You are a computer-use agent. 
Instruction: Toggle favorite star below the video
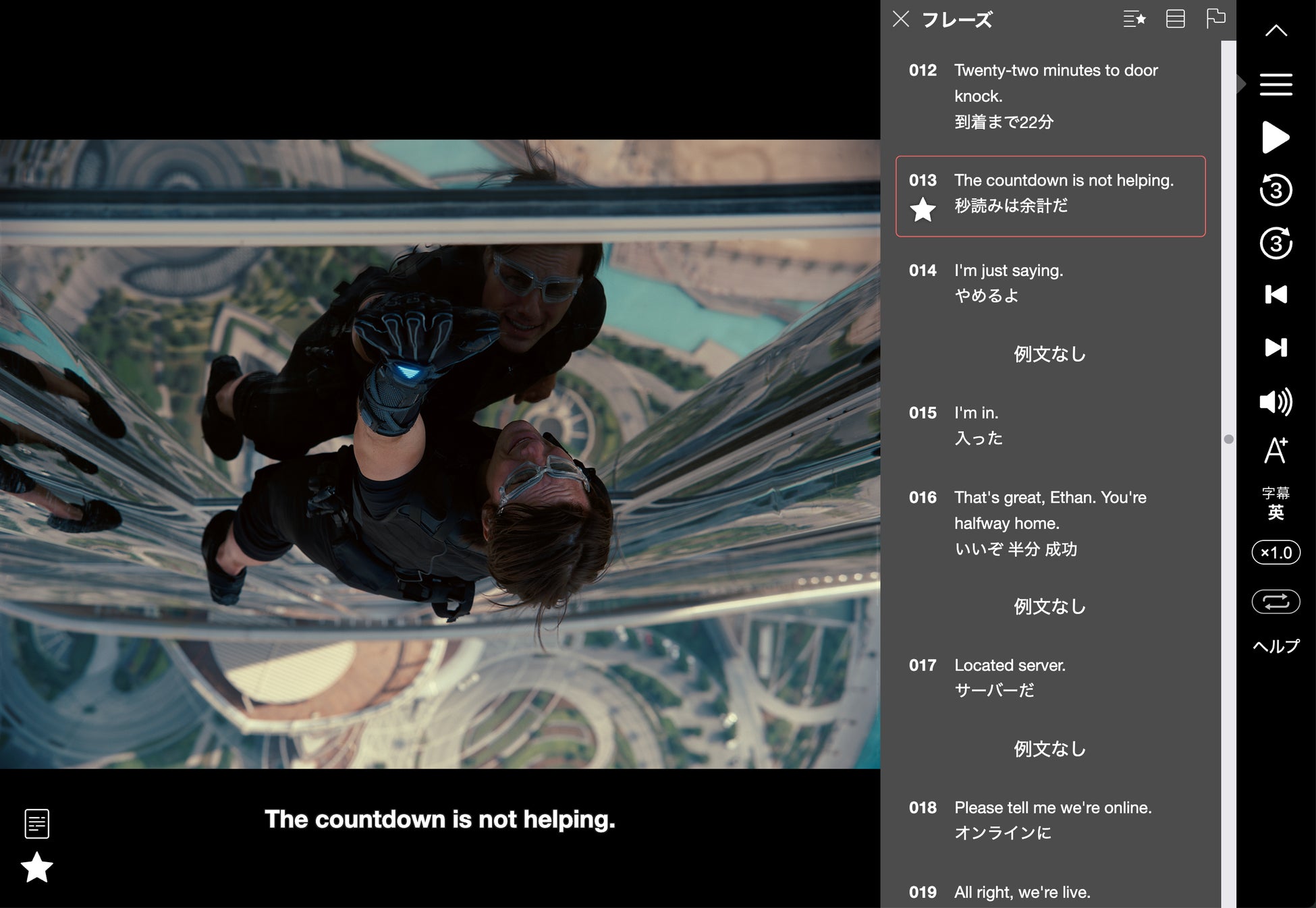coord(37,868)
